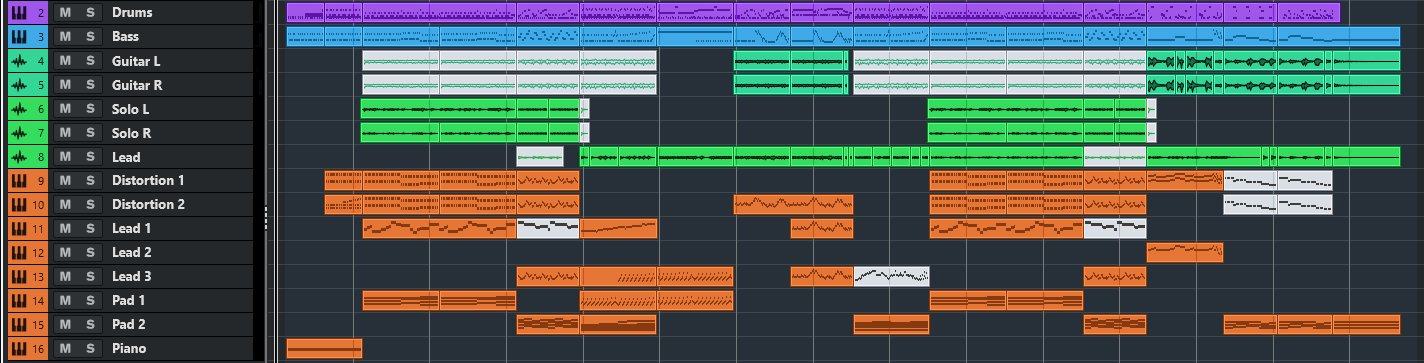Solo the Distortion 2 track
This screenshot has width=1424, height=363.
coord(90,205)
